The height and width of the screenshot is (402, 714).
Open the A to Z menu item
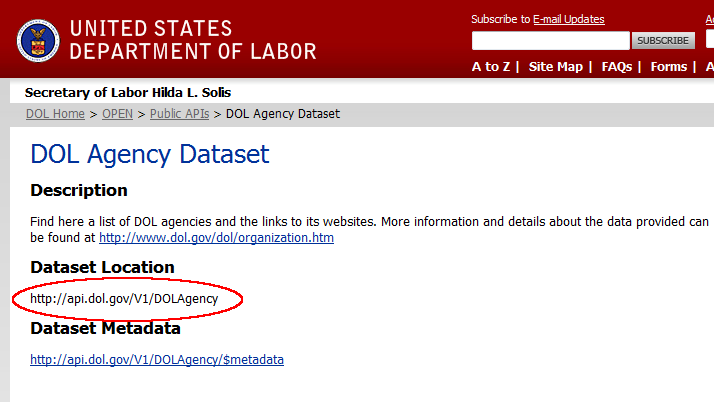pos(491,67)
